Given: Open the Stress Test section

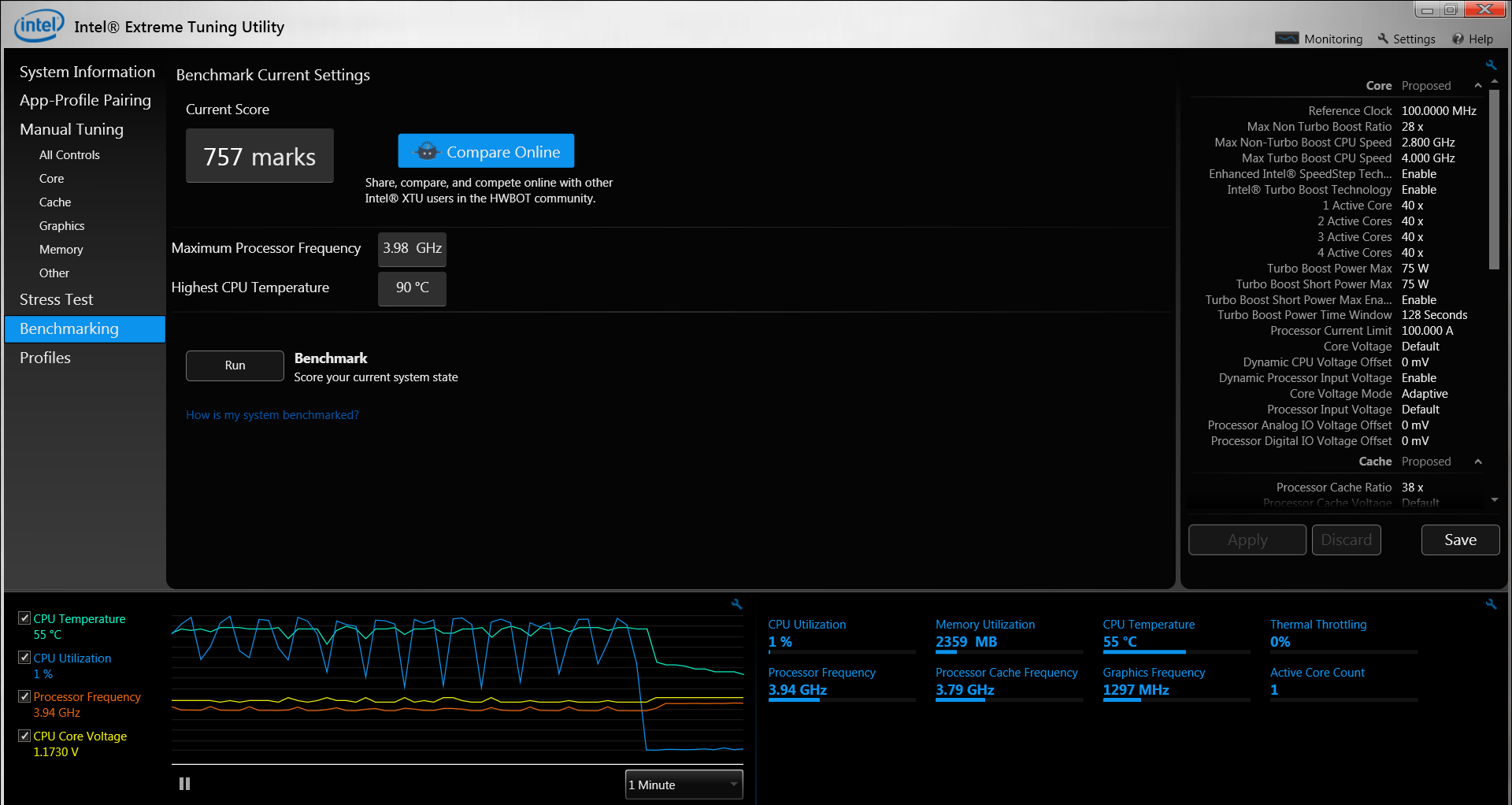Looking at the screenshot, I should pos(56,299).
